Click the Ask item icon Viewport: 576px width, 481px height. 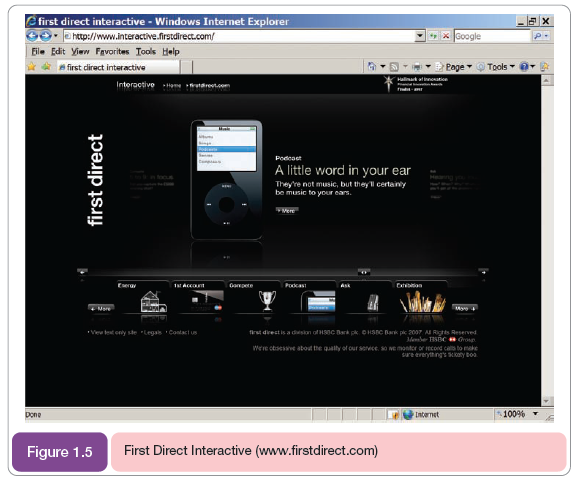pyautogui.click(x=373, y=303)
